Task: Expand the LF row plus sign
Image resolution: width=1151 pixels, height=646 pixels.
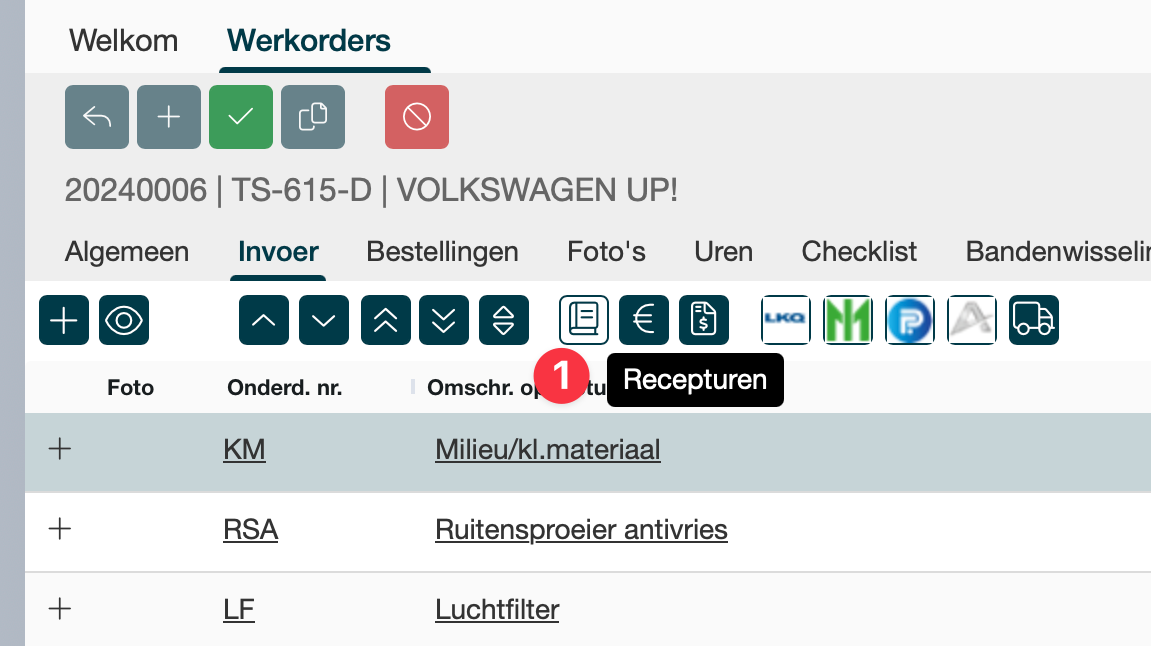Action: 60,608
